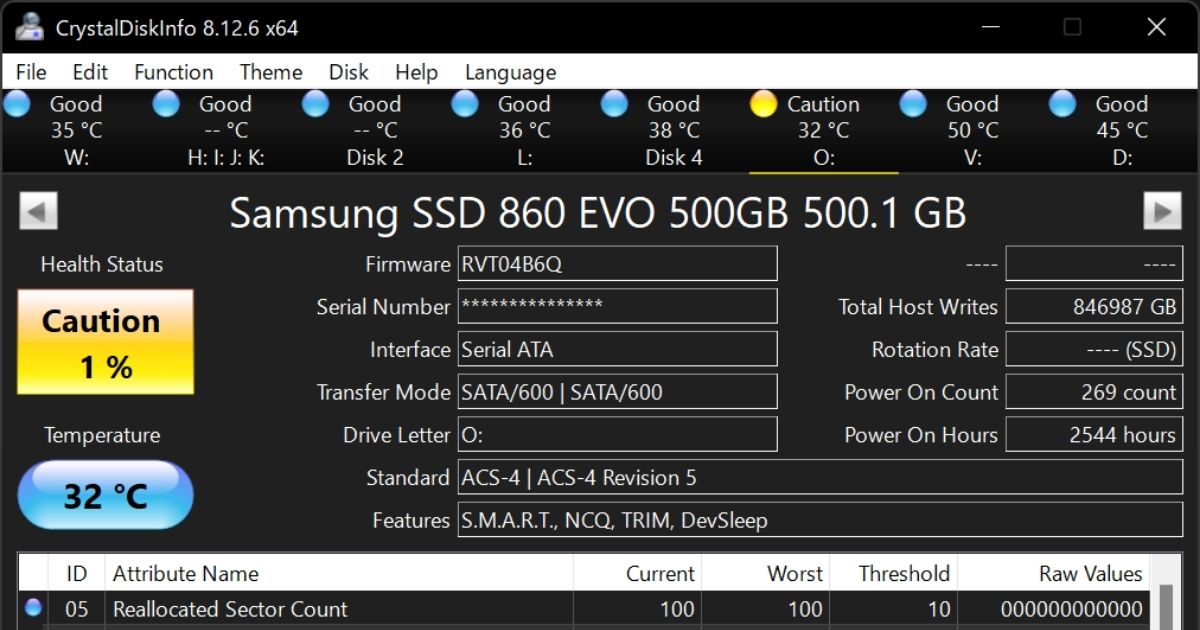
Task: Click the Current column header
Action: (x=637, y=574)
